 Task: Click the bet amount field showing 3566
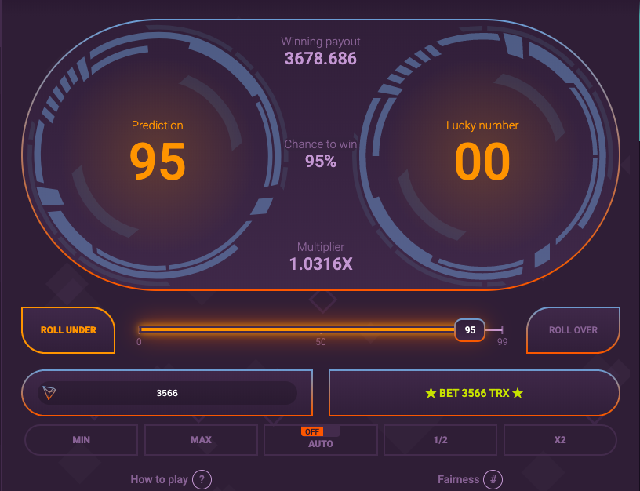pyautogui.click(x=167, y=393)
